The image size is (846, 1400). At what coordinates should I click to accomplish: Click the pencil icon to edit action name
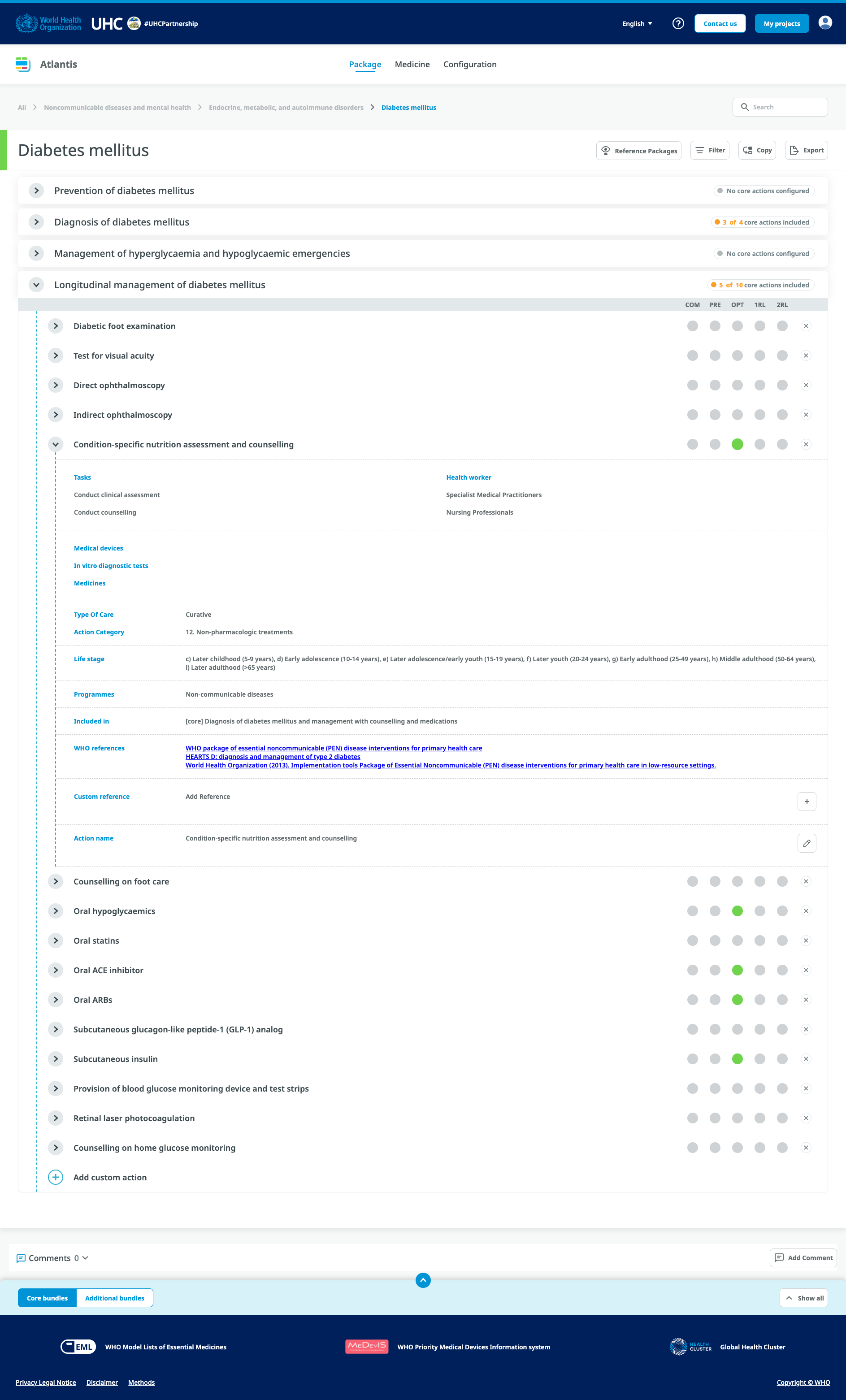[x=806, y=843]
